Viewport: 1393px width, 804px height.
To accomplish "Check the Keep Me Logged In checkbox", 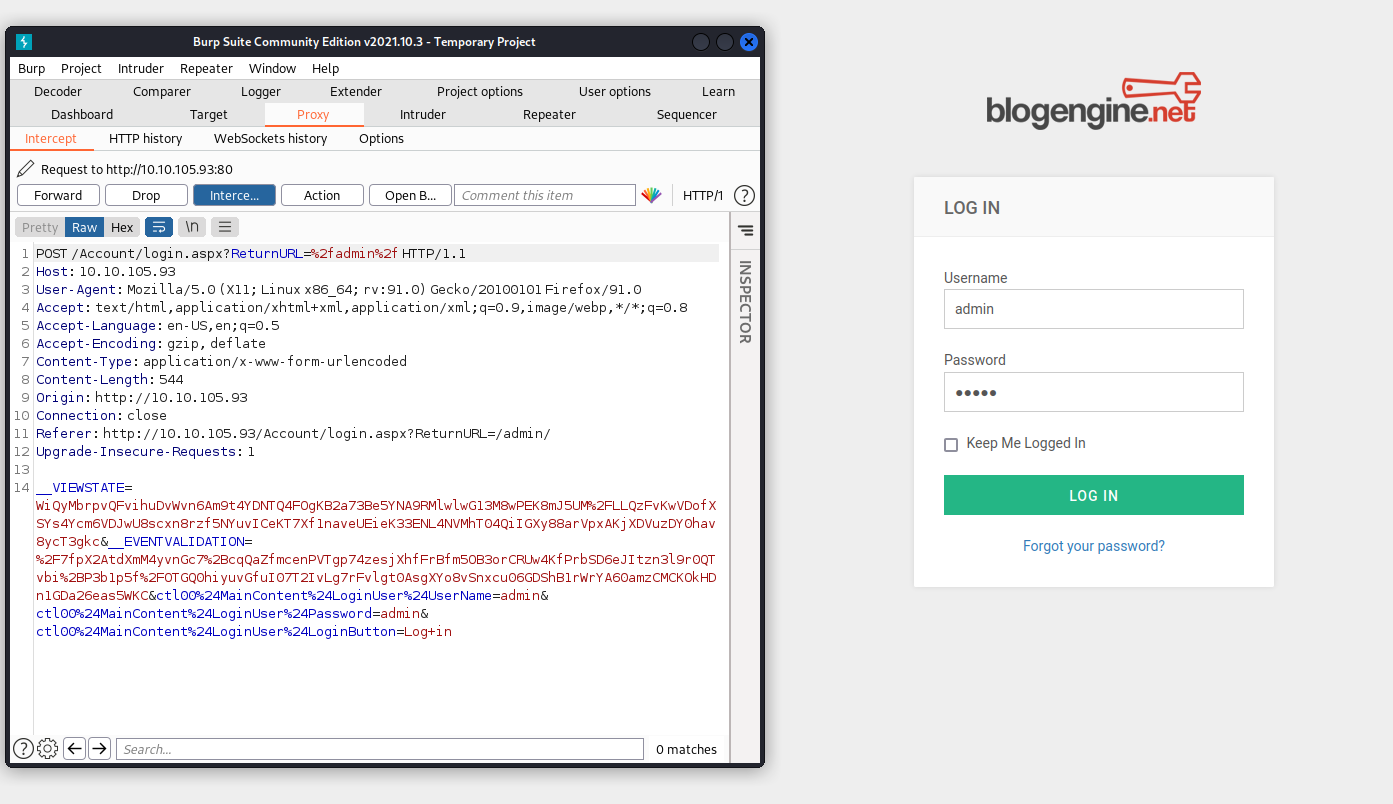I will click(x=951, y=444).
